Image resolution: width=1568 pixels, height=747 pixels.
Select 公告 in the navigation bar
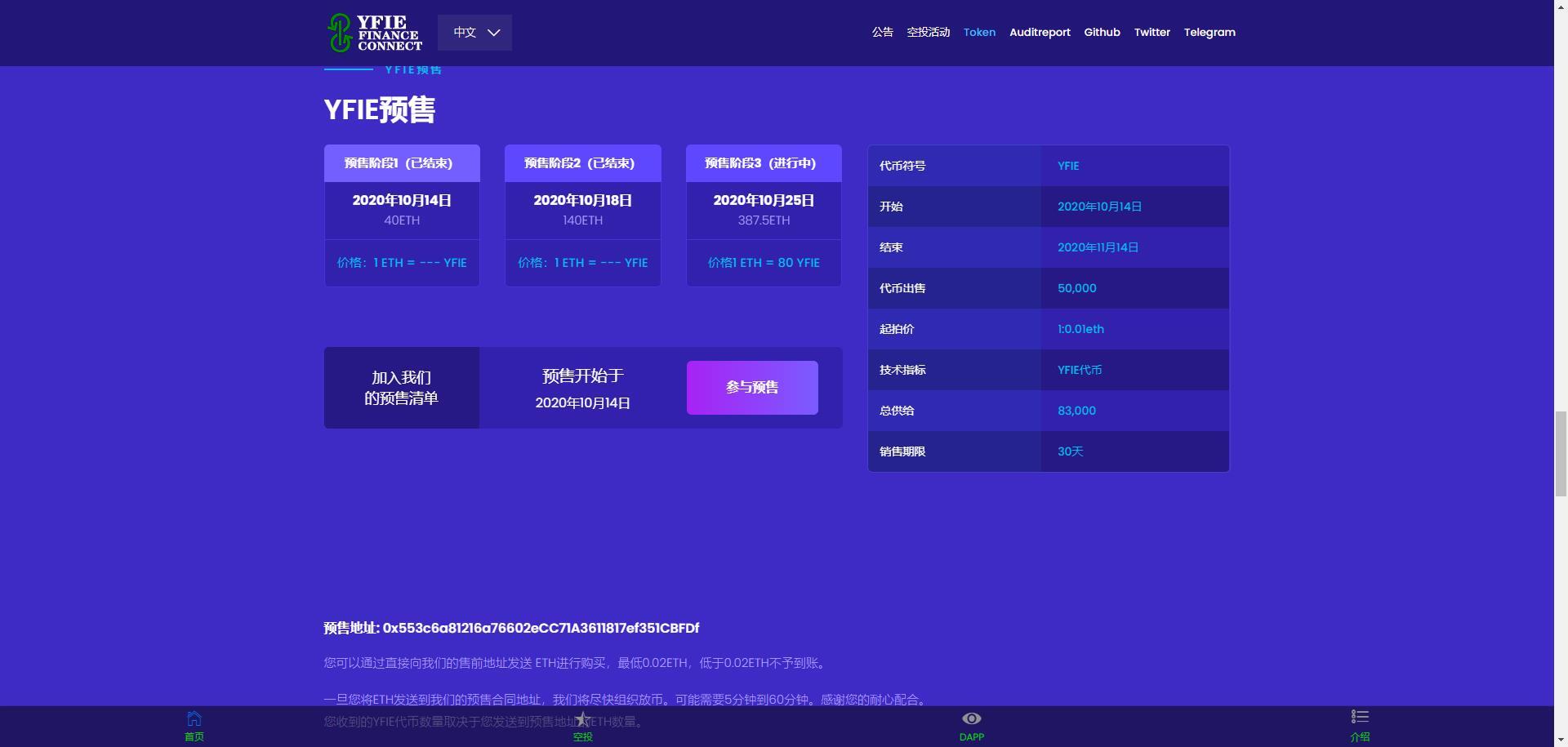pos(882,33)
